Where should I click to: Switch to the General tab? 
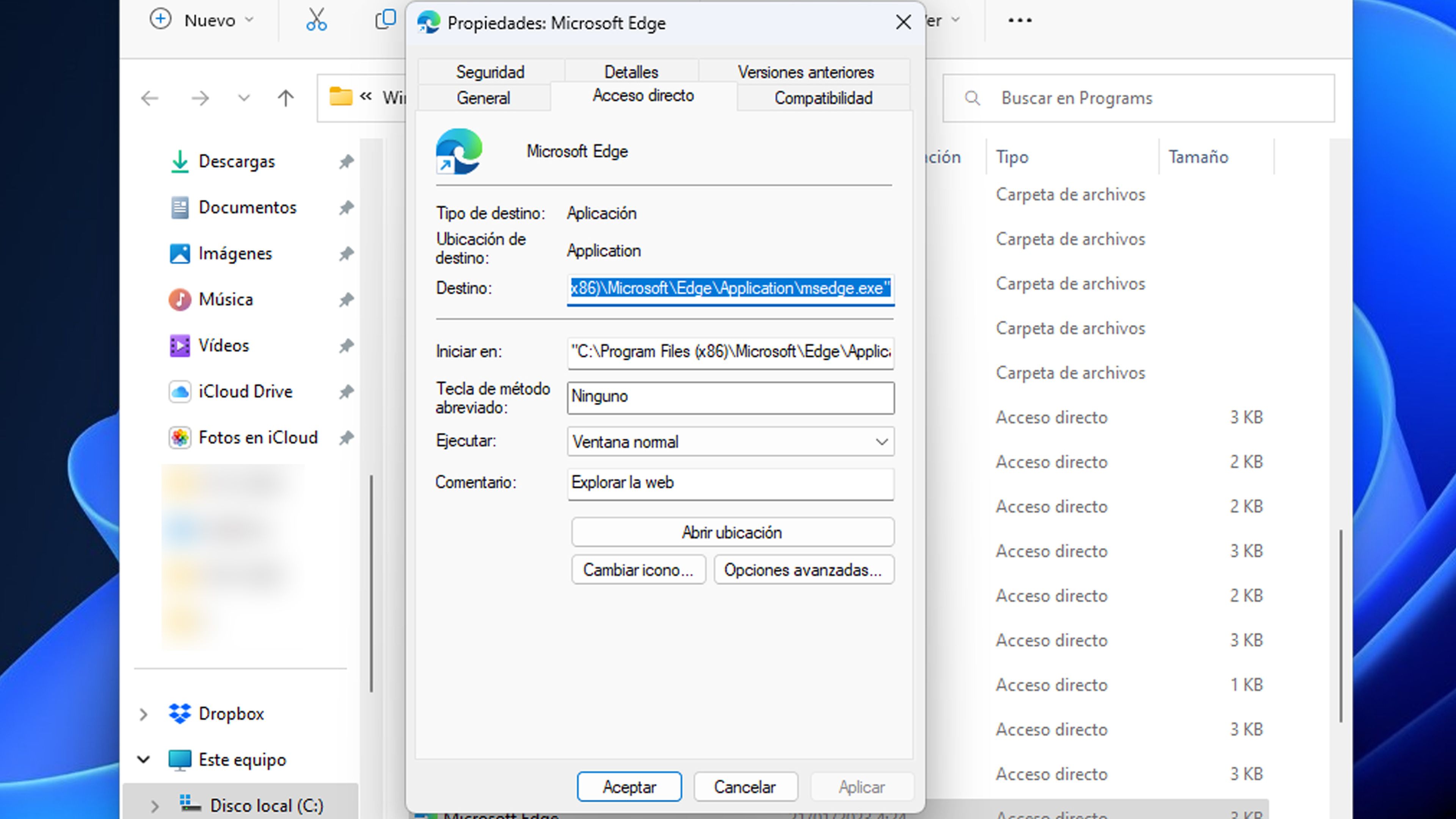[x=483, y=98]
